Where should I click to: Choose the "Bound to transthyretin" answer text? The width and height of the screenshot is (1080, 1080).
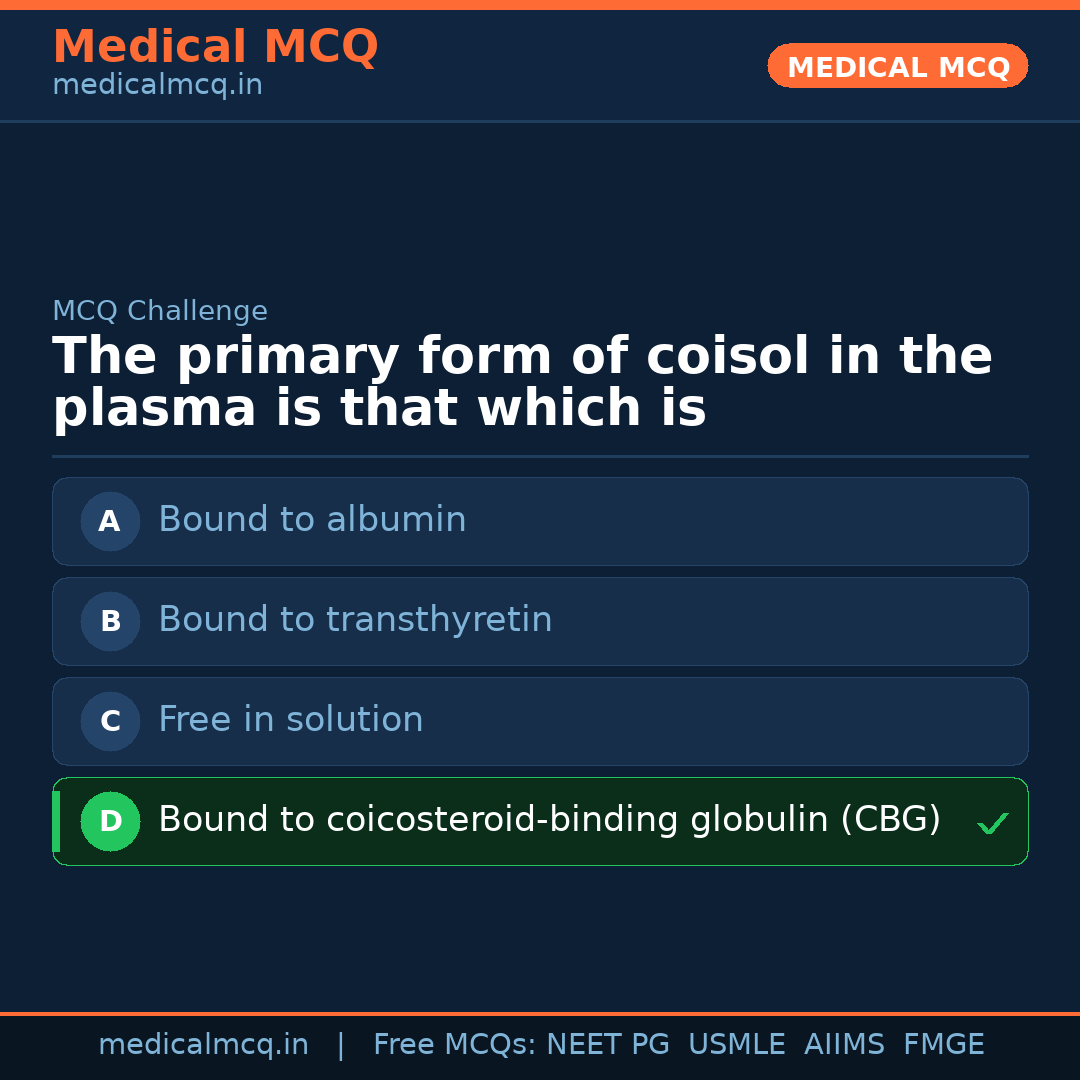(355, 620)
